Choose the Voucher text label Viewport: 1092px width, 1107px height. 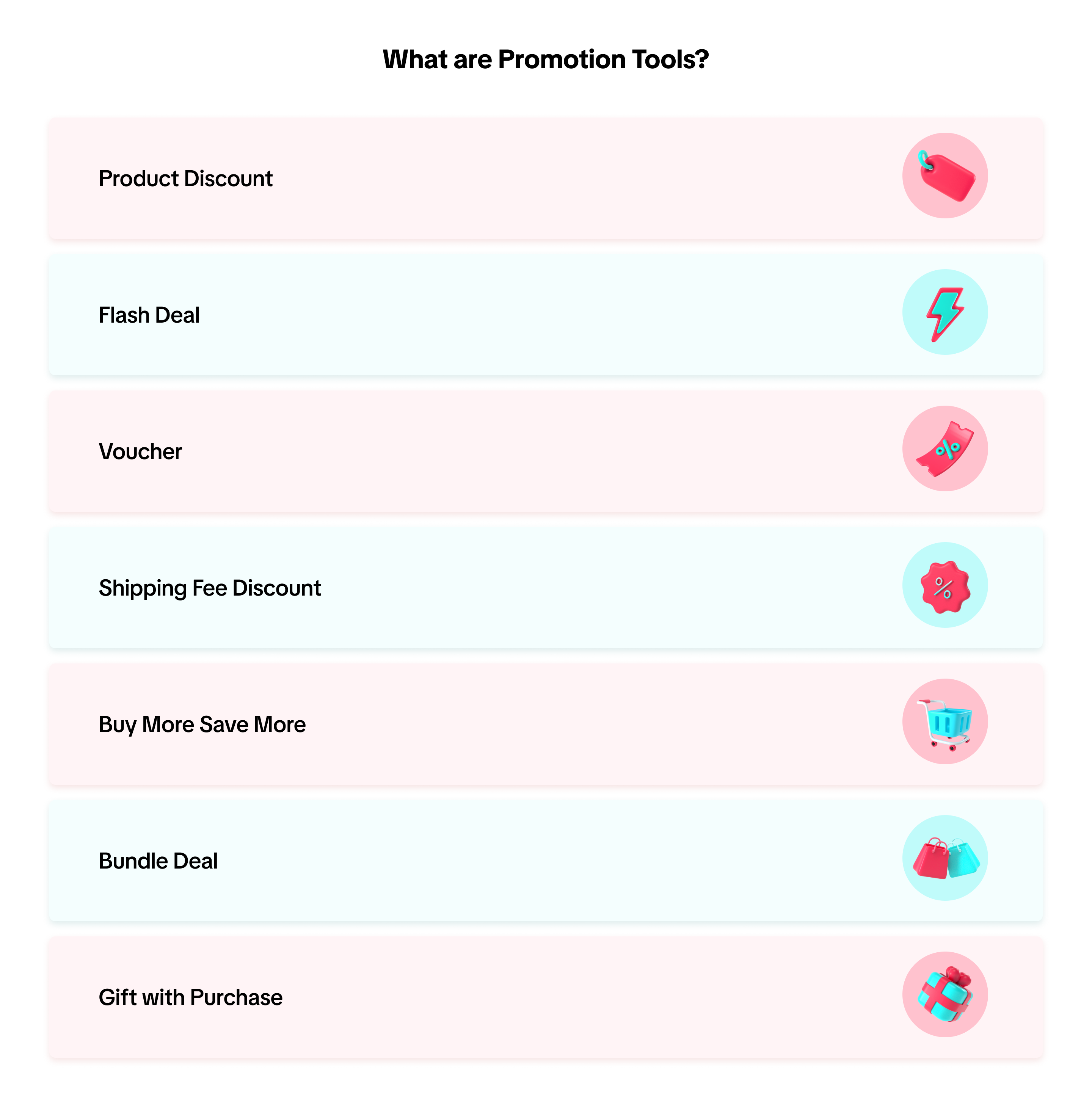[140, 452]
